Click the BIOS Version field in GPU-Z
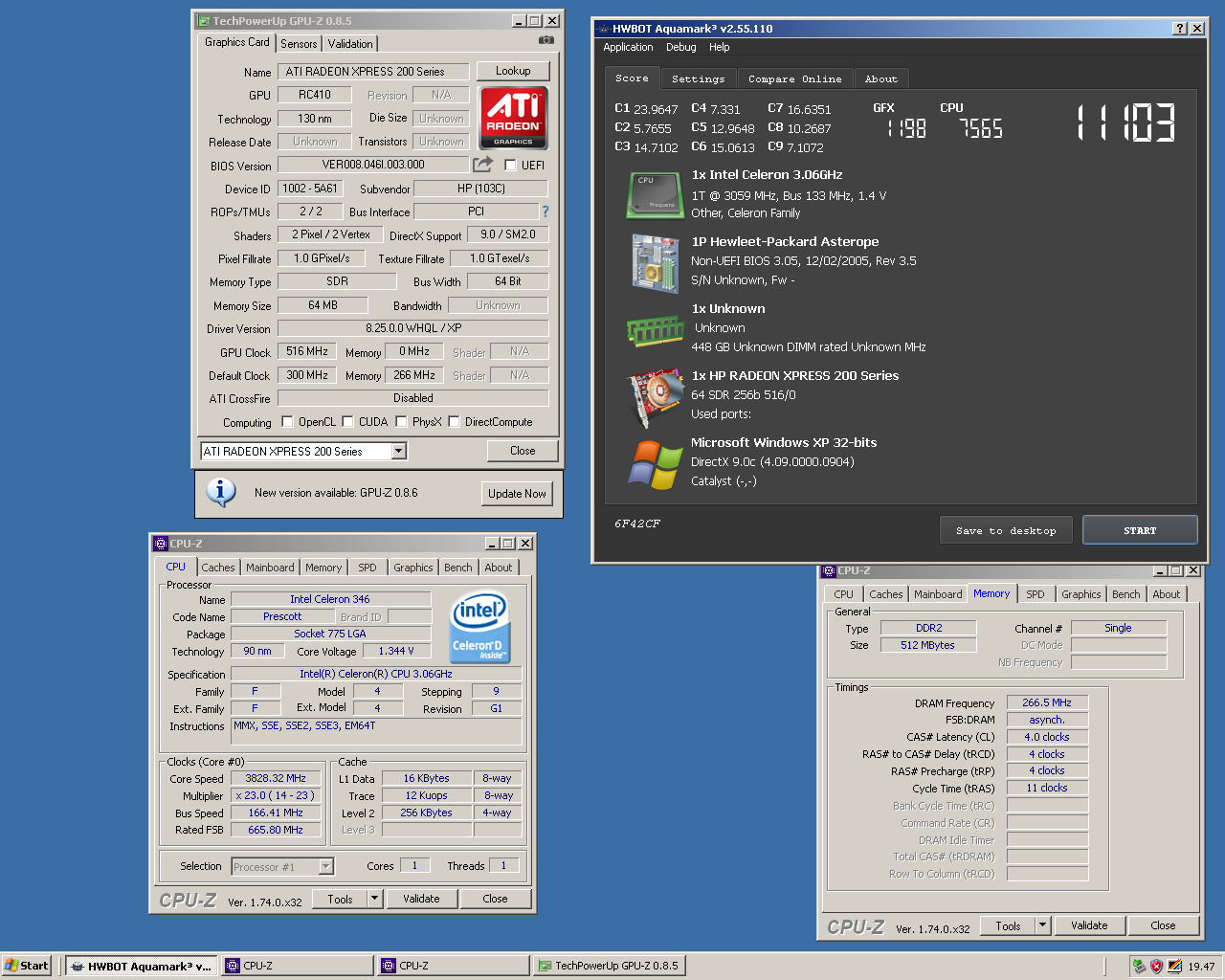 point(373,165)
